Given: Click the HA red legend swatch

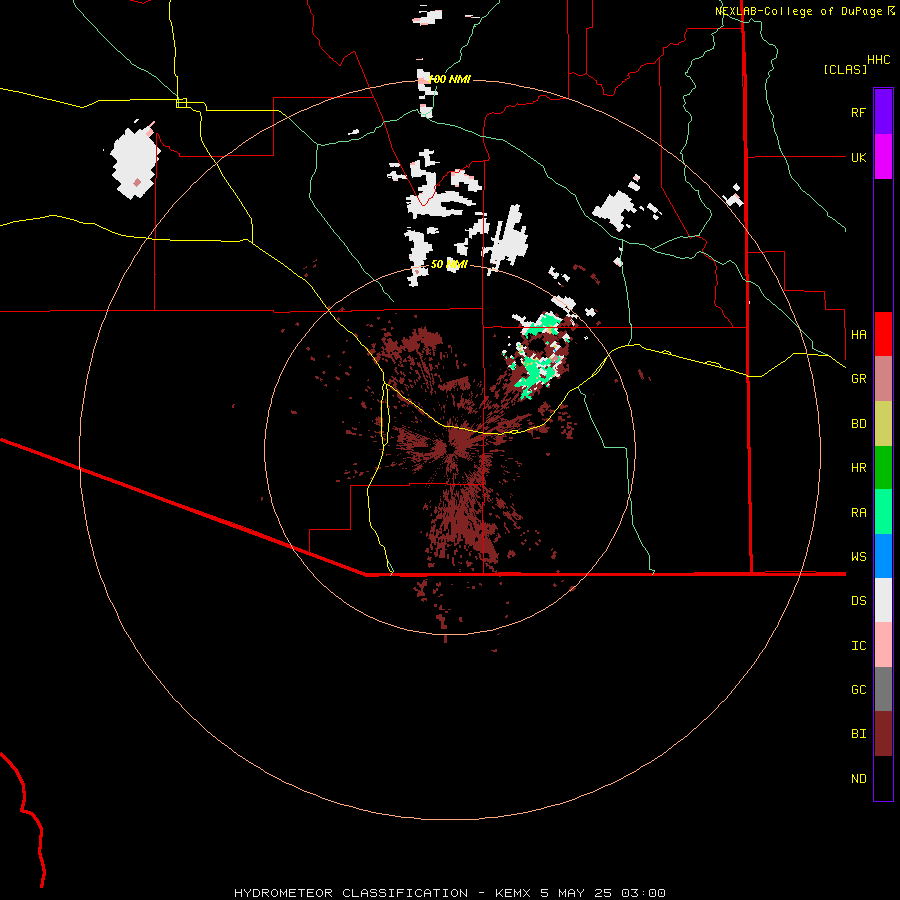Looking at the screenshot, I should click(883, 334).
